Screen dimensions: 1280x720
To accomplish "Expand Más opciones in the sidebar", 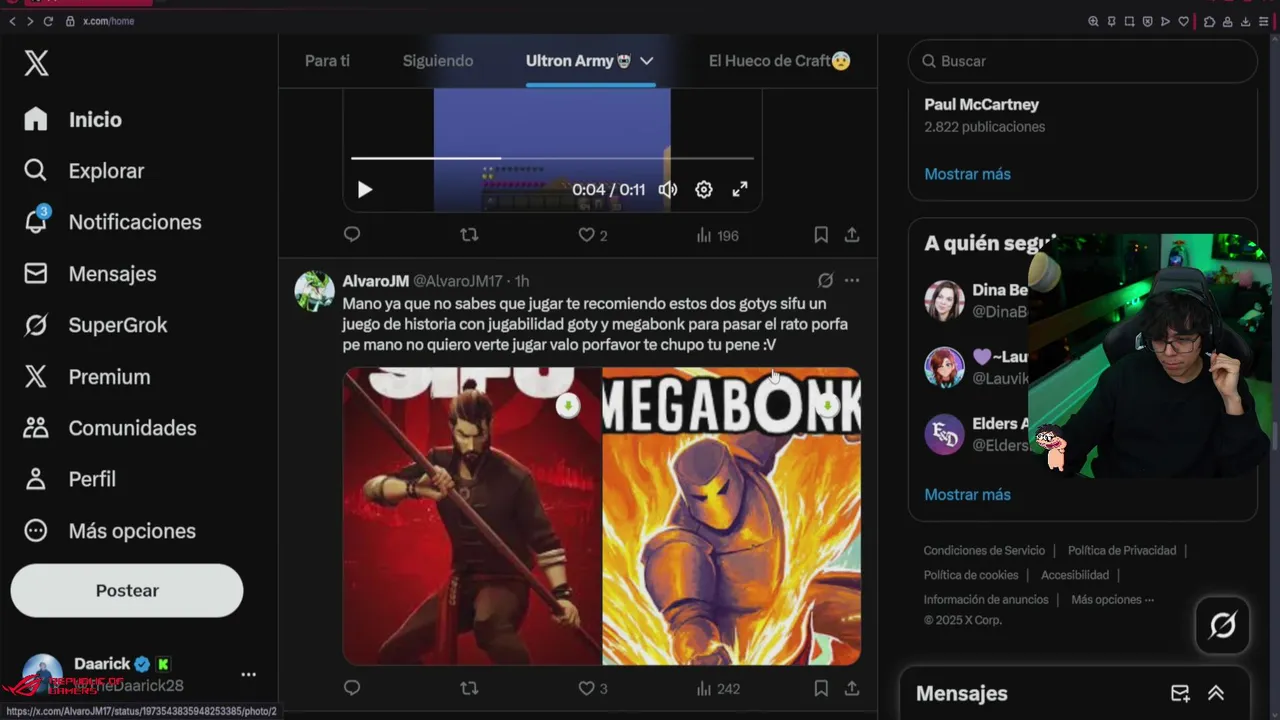I will [x=109, y=531].
